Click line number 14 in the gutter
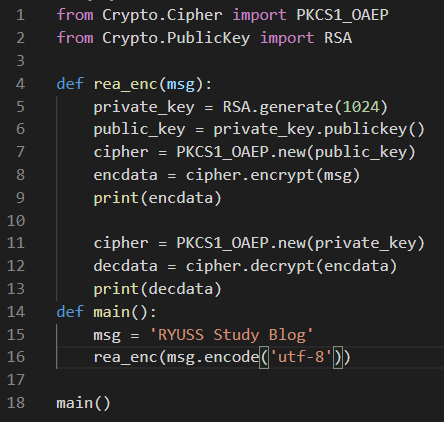 (16, 312)
